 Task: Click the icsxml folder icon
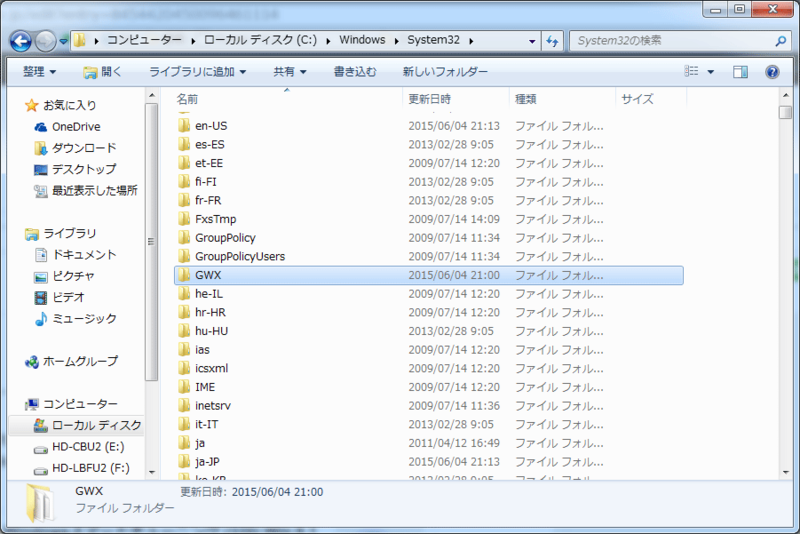184,368
